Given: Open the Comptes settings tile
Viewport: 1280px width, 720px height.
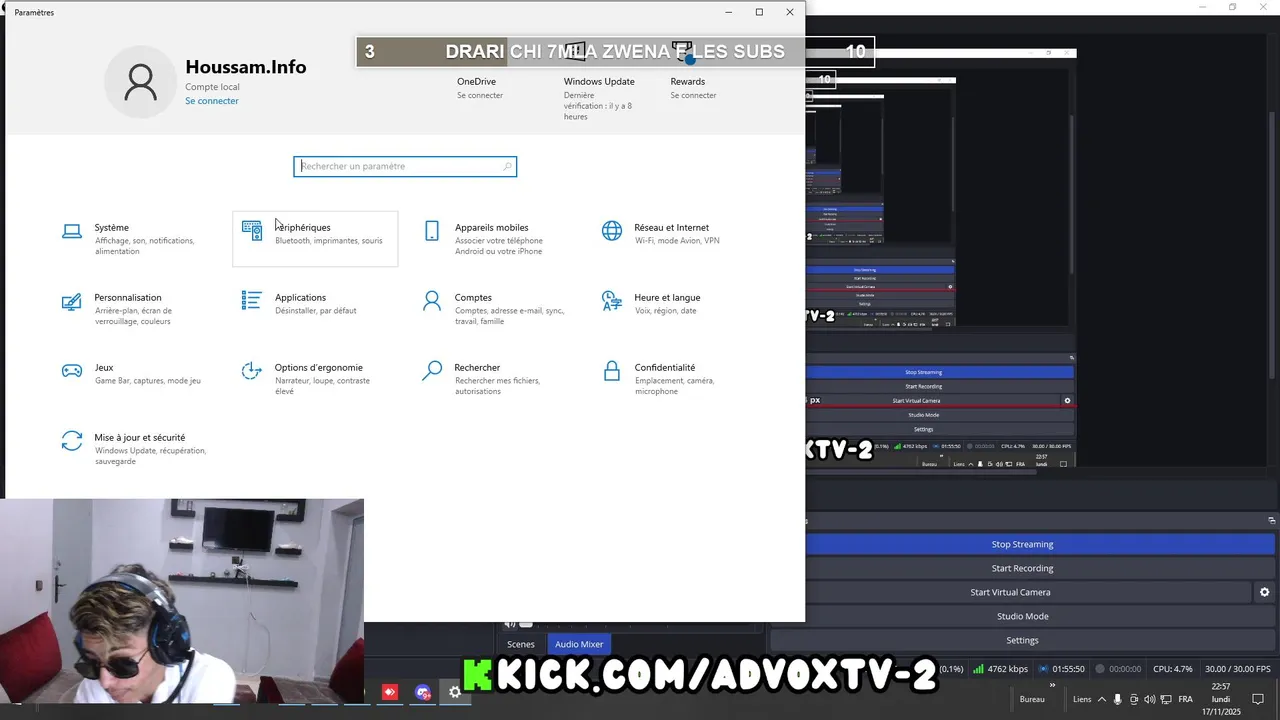Looking at the screenshot, I should (x=495, y=309).
